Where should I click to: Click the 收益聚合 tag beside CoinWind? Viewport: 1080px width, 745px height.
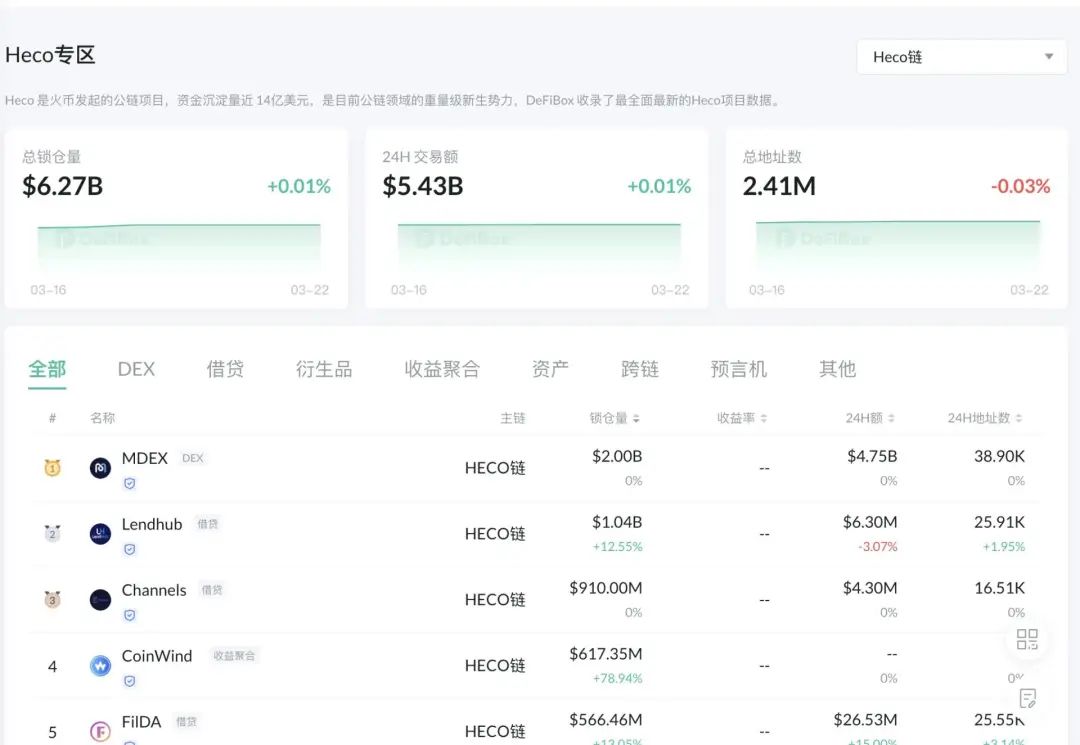[x=234, y=656]
